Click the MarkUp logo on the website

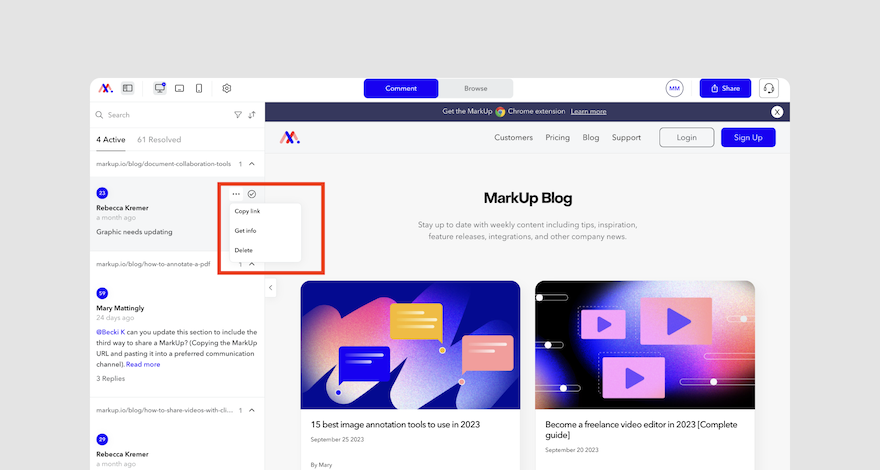290,138
